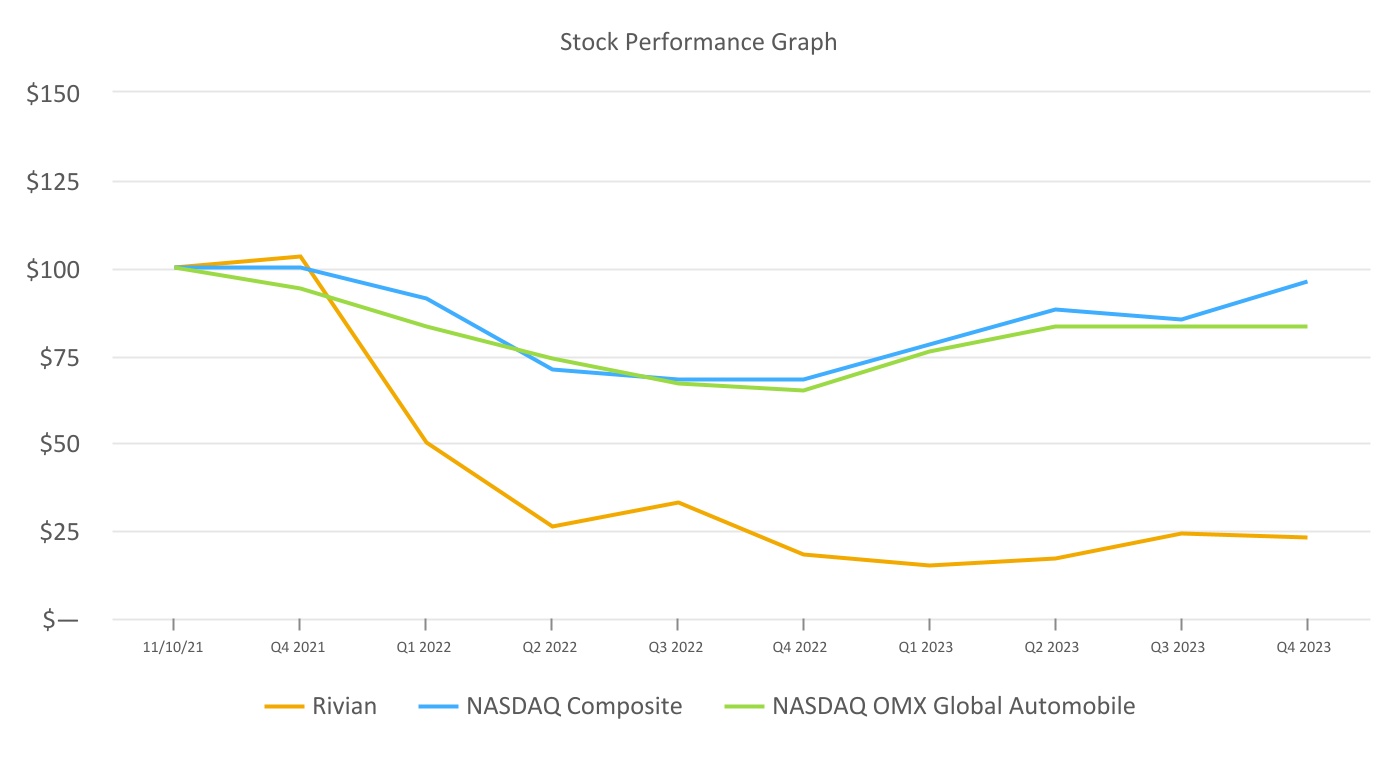Select the NASDAQ Composite legend label

tap(574, 706)
